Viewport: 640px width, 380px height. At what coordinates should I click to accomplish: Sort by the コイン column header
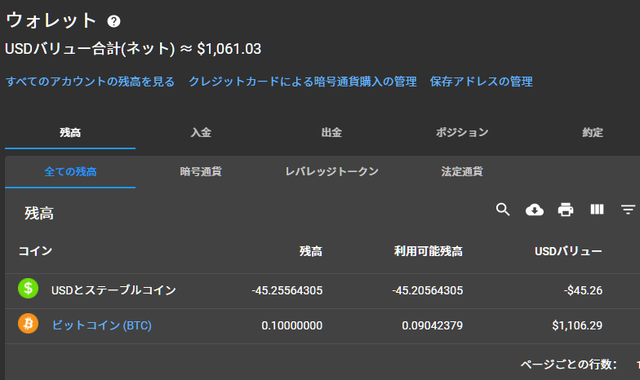(x=36, y=251)
